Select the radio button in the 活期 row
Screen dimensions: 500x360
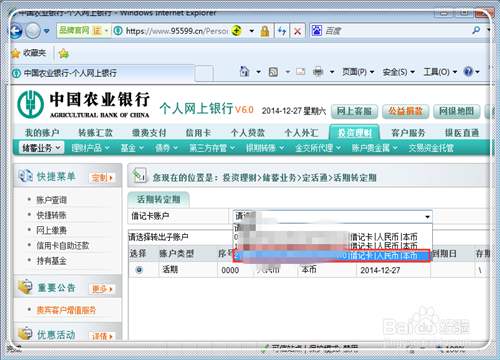(x=139, y=269)
